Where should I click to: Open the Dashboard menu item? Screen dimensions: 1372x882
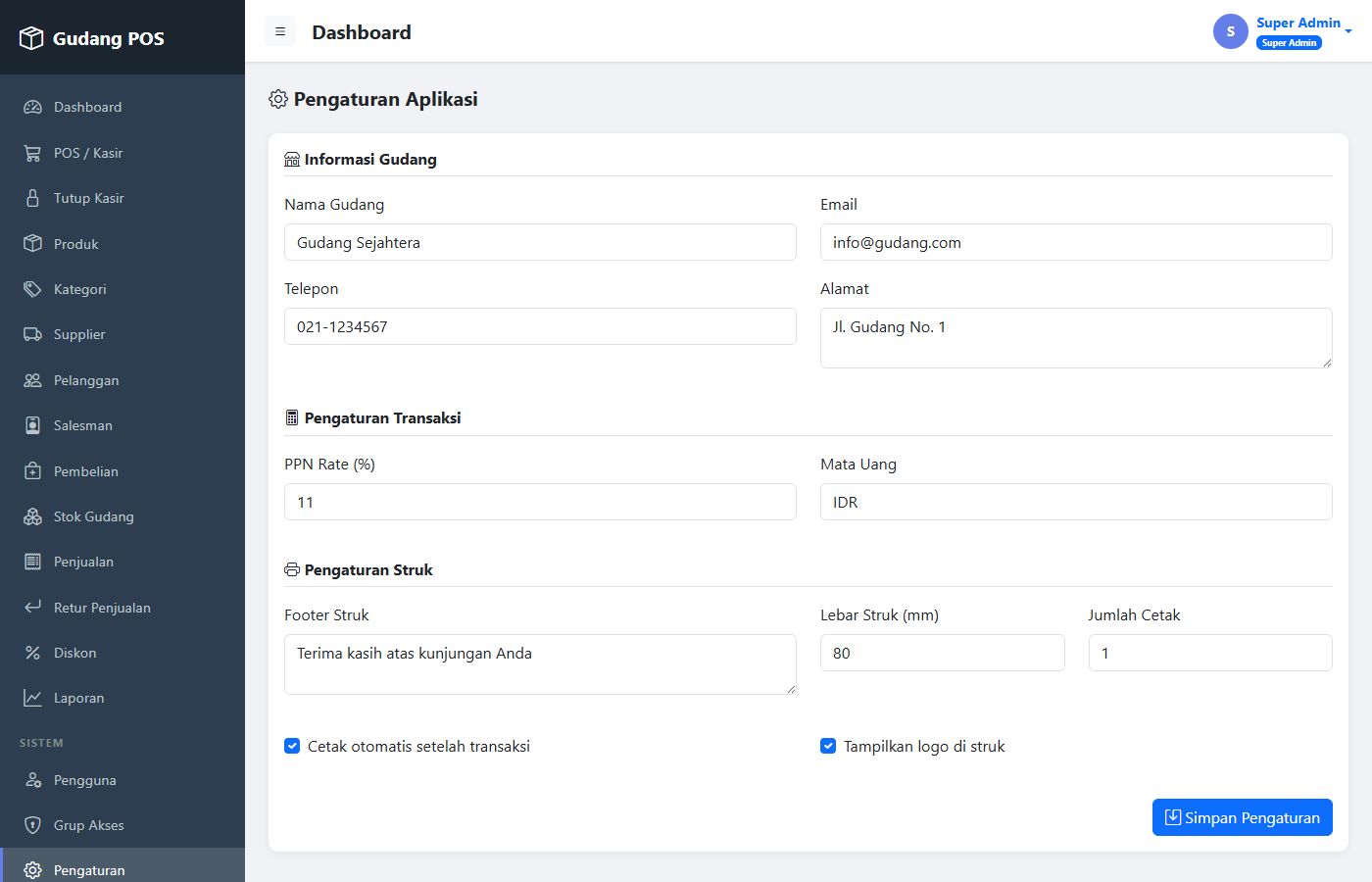click(x=122, y=107)
